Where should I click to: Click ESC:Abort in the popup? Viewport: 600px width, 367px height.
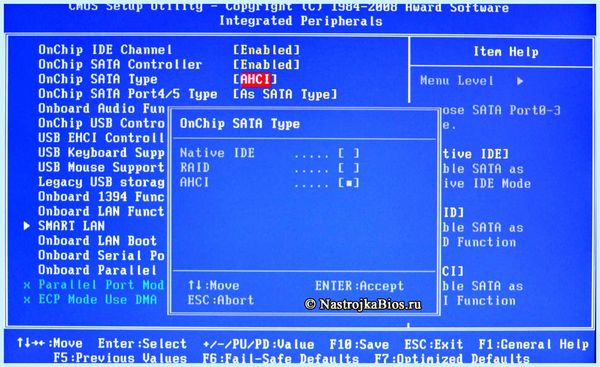tap(221, 300)
